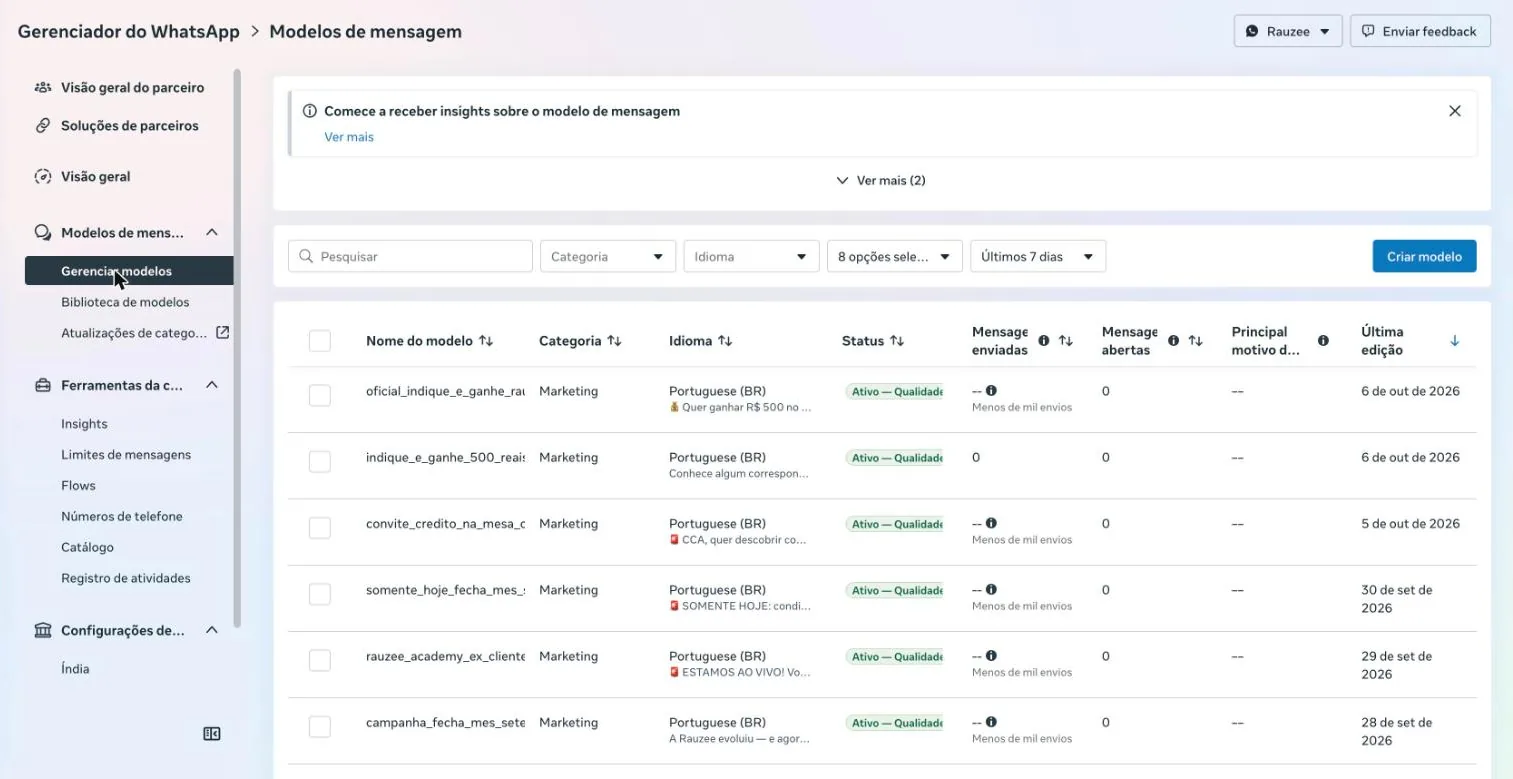Select the convite_credito_na_mesa row checkbox
The height and width of the screenshot is (779, 1513).
click(320, 528)
